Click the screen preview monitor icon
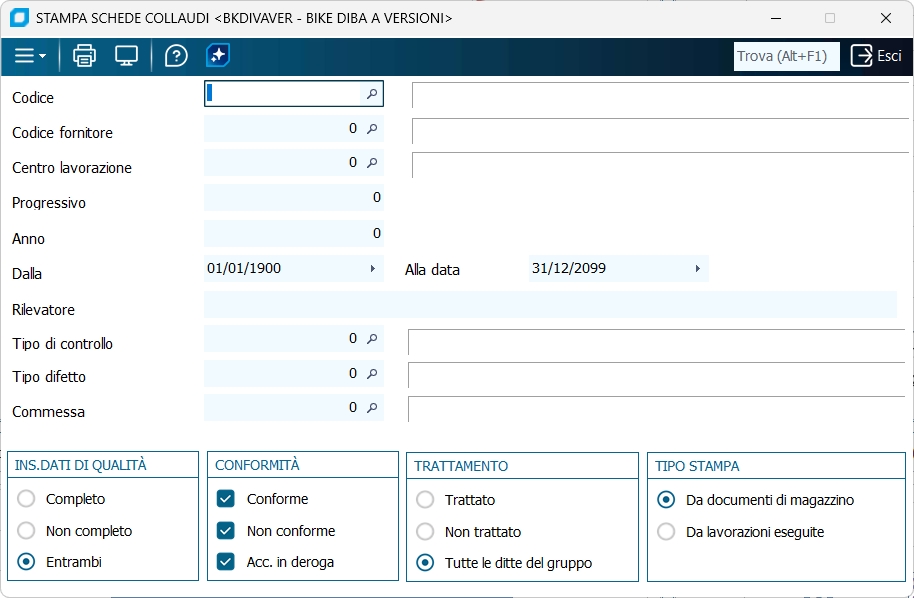This screenshot has width=914, height=598. click(x=126, y=56)
